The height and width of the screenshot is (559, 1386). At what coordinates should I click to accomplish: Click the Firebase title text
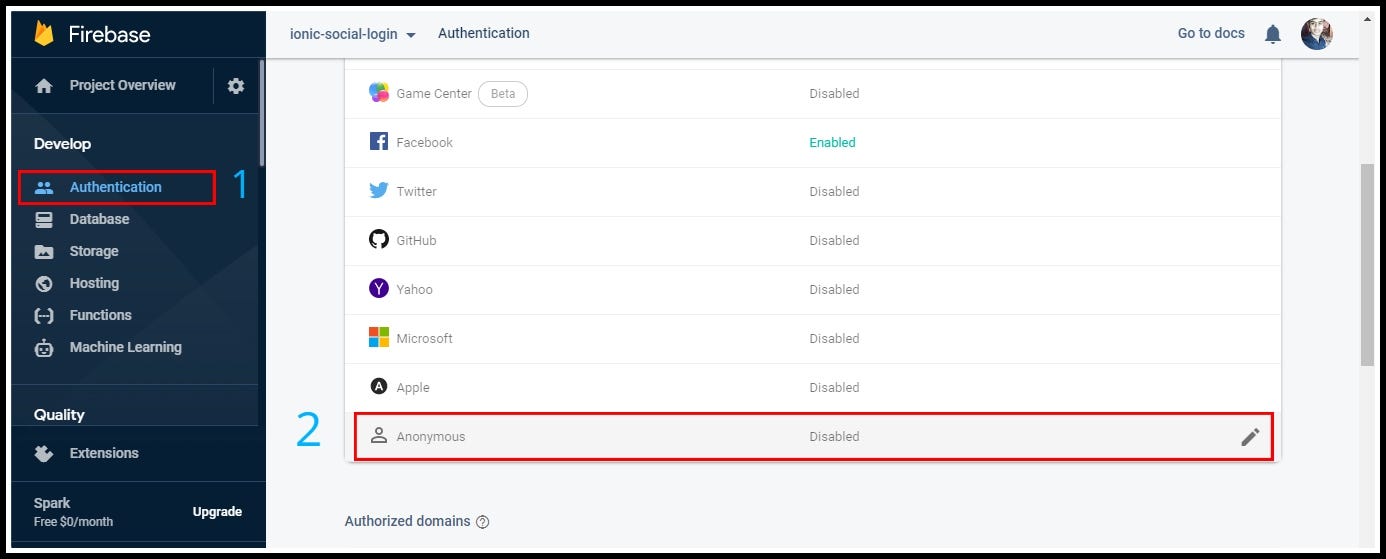pyautogui.click(x=109, y=34)
